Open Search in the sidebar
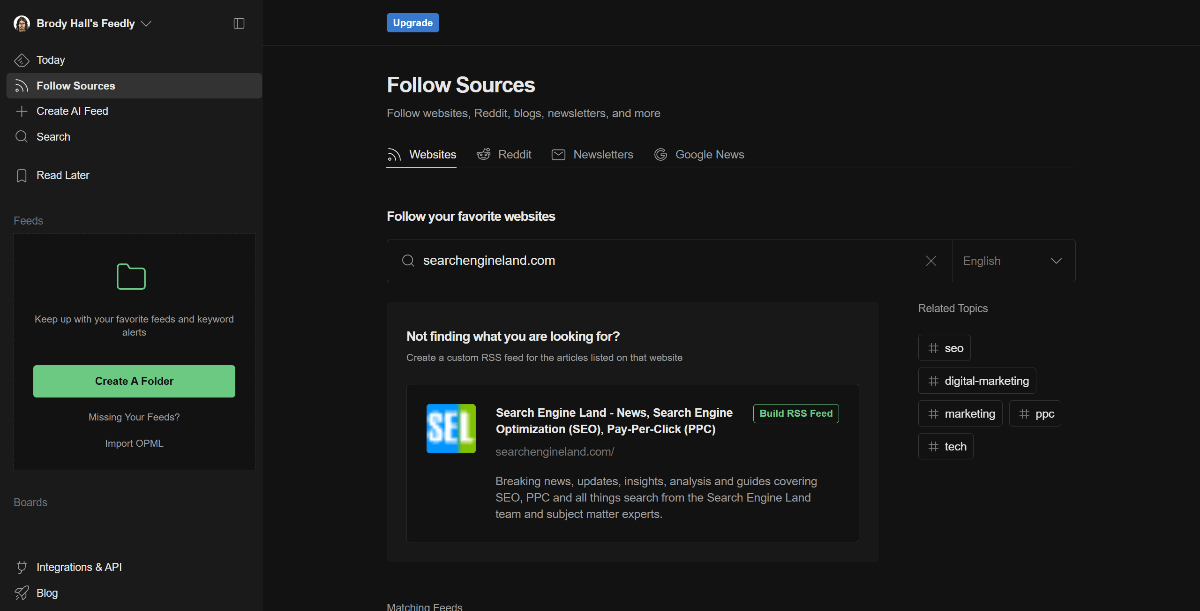1200x611 pixels. [134, 137]
